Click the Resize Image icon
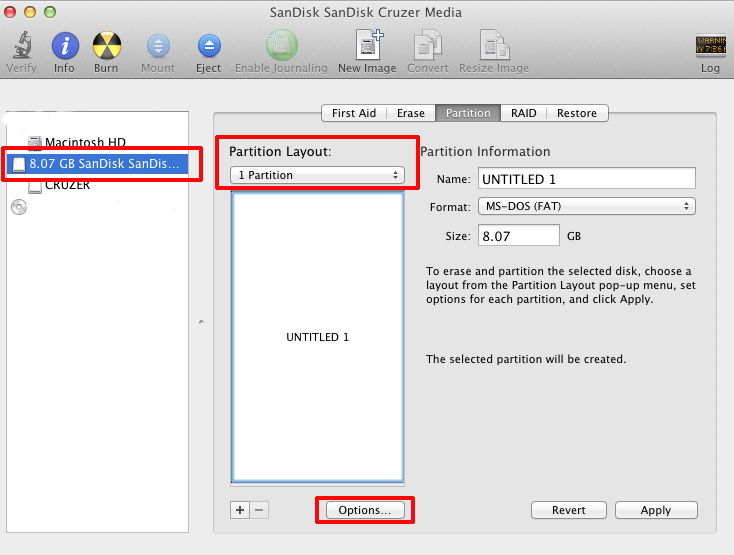Image resolution: width=734 pixels, height=555 pixels. [x=494, y=45]
